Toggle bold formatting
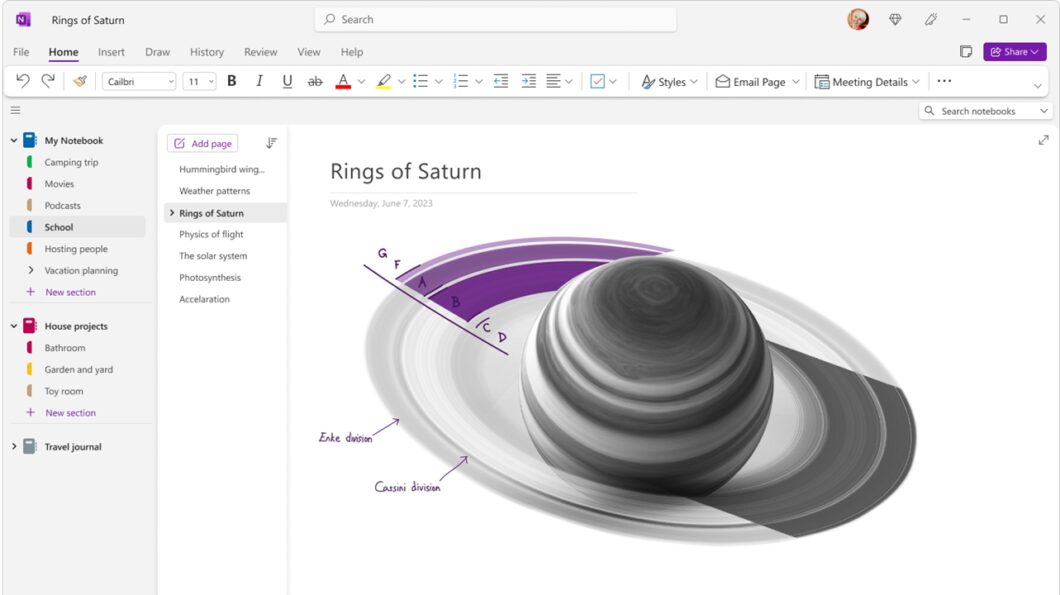The image size is (1060, 595). pos(231,81)
